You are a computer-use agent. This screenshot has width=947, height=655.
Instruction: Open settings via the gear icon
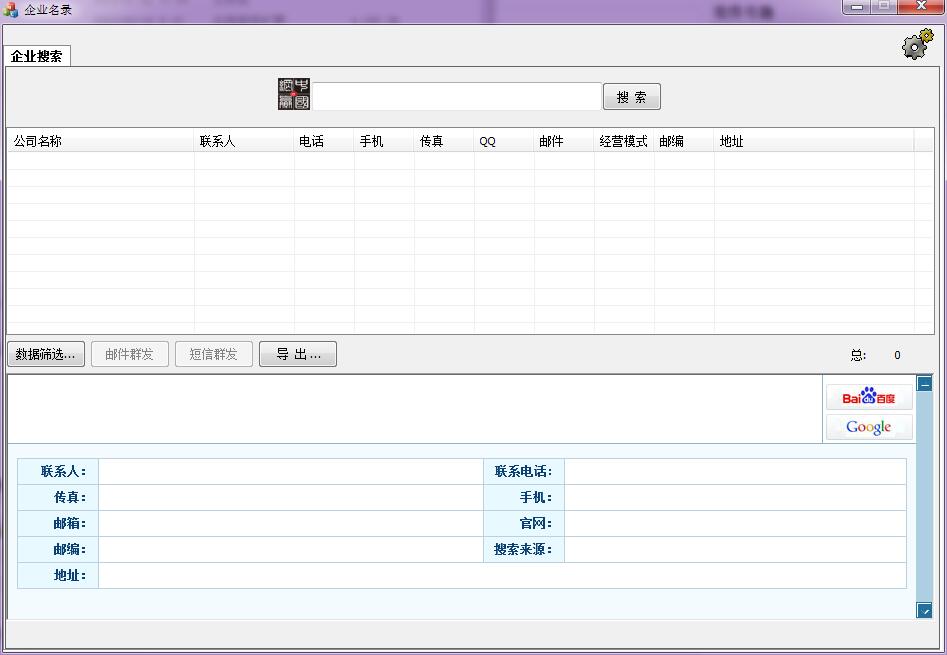pyautogui.click(x=916, y=44)
